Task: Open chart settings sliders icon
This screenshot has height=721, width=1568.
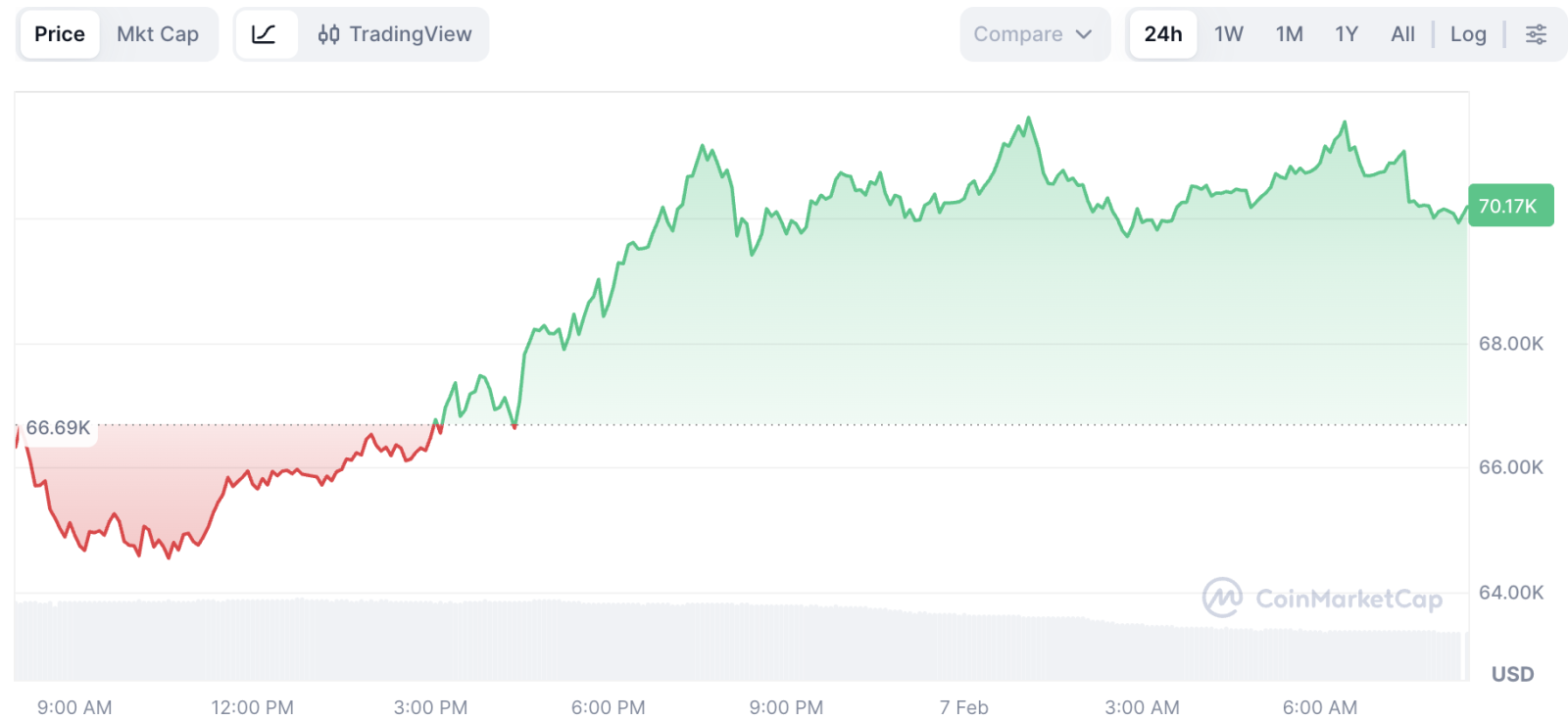Action: 1536,34
